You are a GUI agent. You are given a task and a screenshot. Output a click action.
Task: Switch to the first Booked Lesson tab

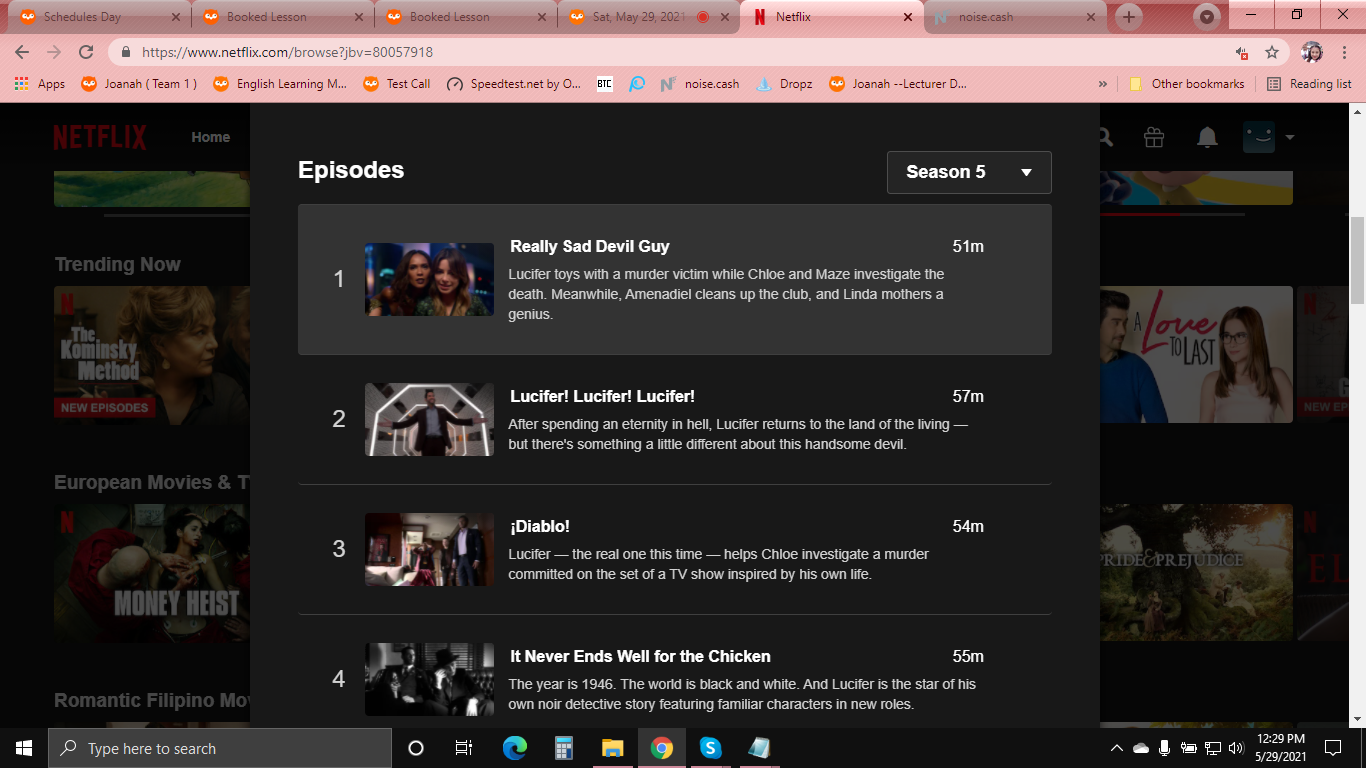coord(280,17)
